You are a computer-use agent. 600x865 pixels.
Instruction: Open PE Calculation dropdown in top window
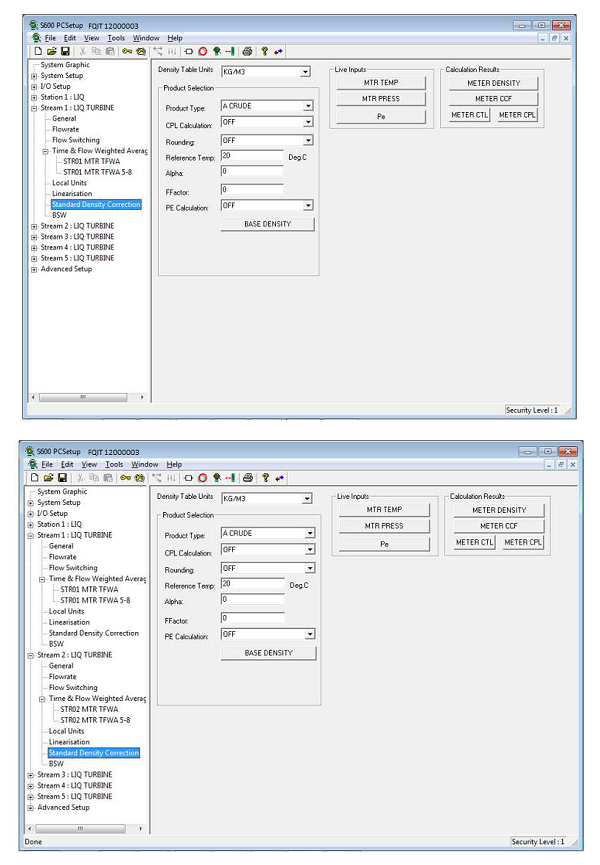pos(308,206)
